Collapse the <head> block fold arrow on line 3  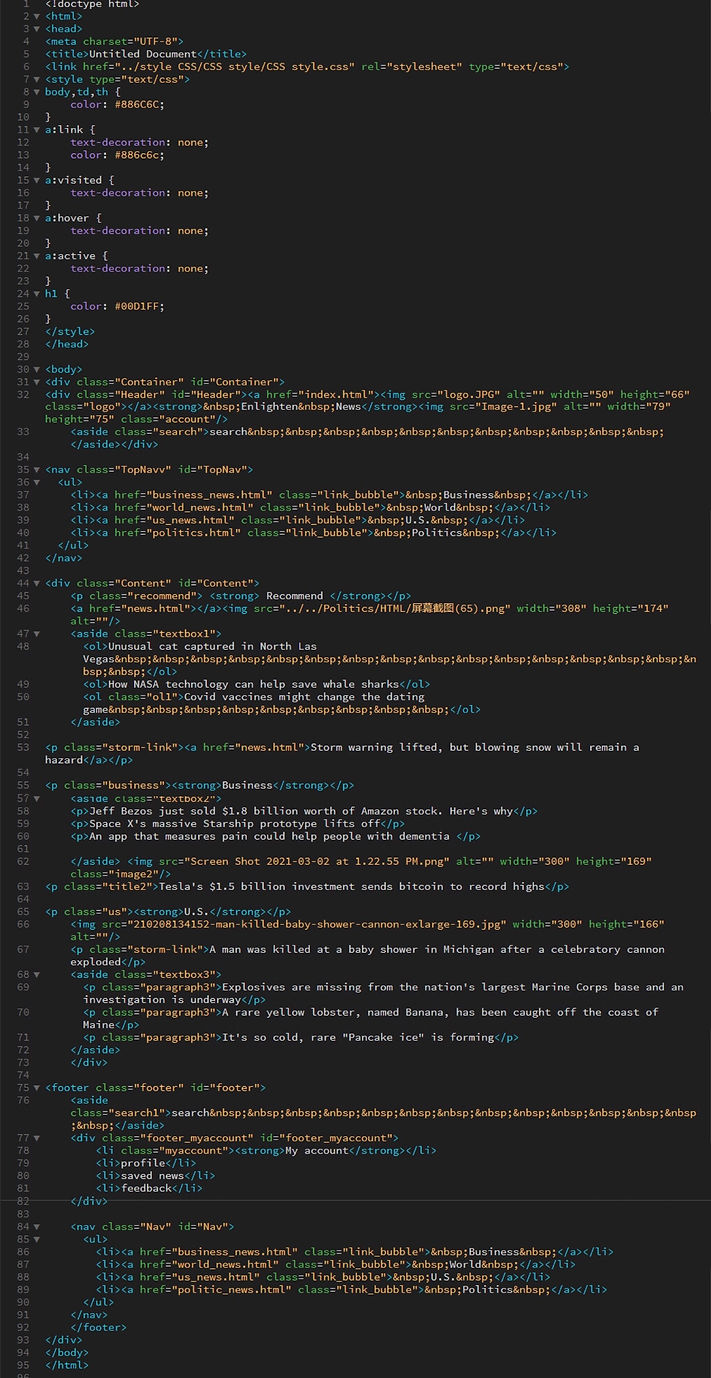click(x=37, y=29)
